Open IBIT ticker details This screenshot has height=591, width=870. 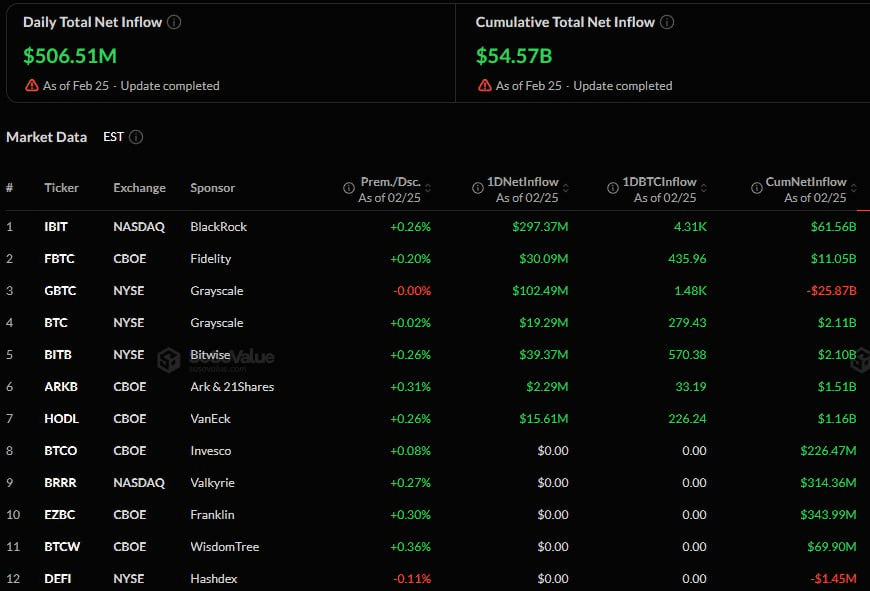pyautogui.click(x=57, y=227)
